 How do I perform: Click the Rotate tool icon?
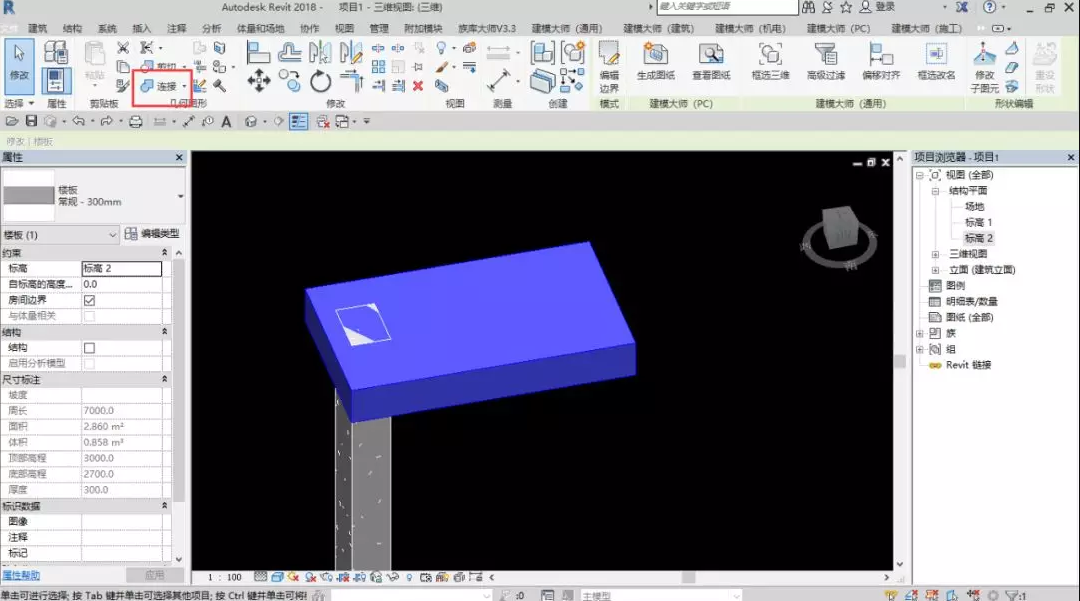point(321,82)
